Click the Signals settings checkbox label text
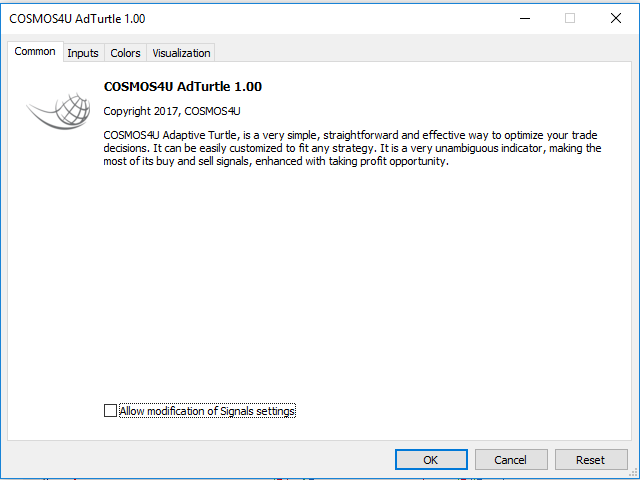 207,411
